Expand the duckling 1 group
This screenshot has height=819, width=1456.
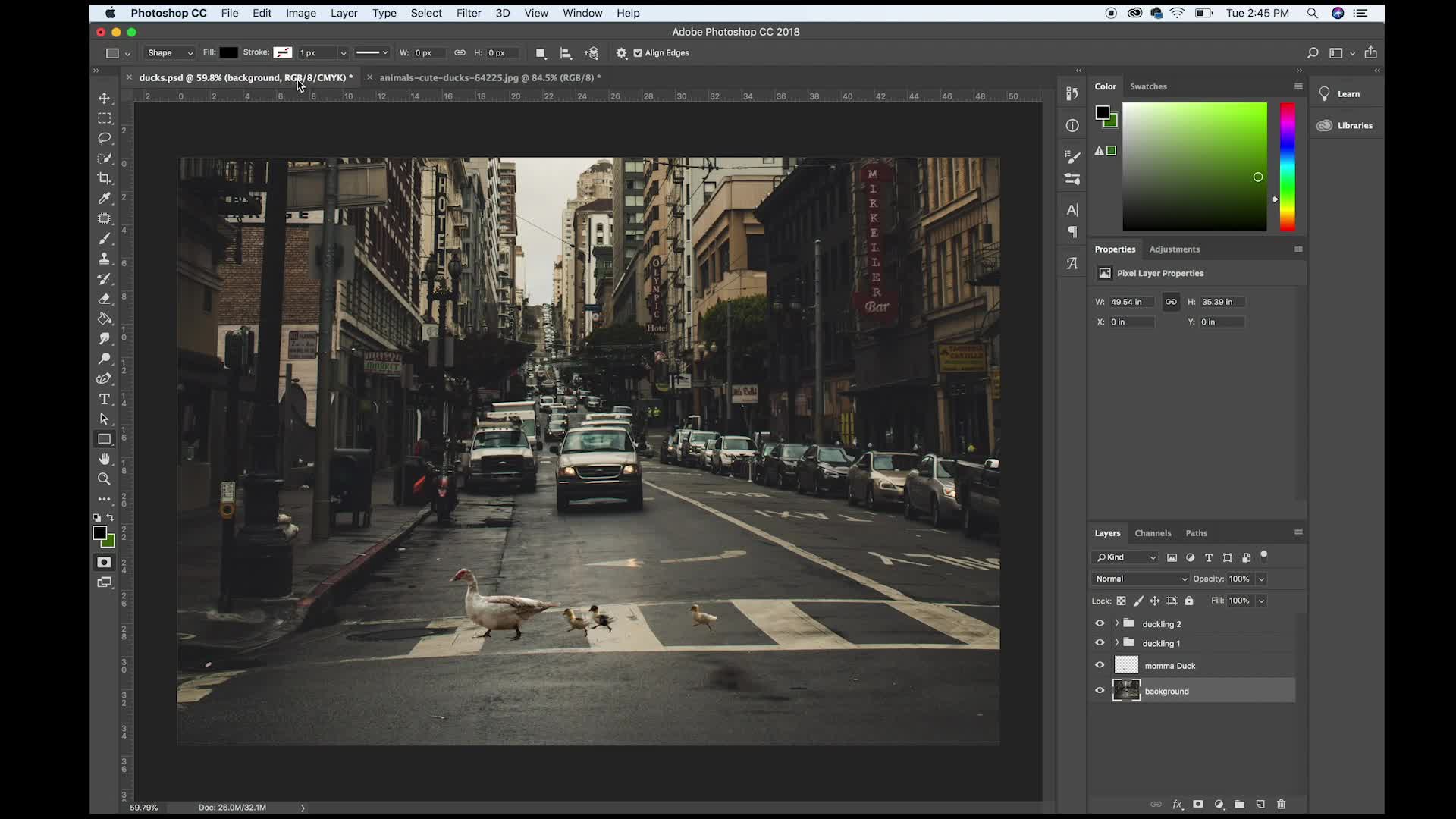pos(1116,643)
